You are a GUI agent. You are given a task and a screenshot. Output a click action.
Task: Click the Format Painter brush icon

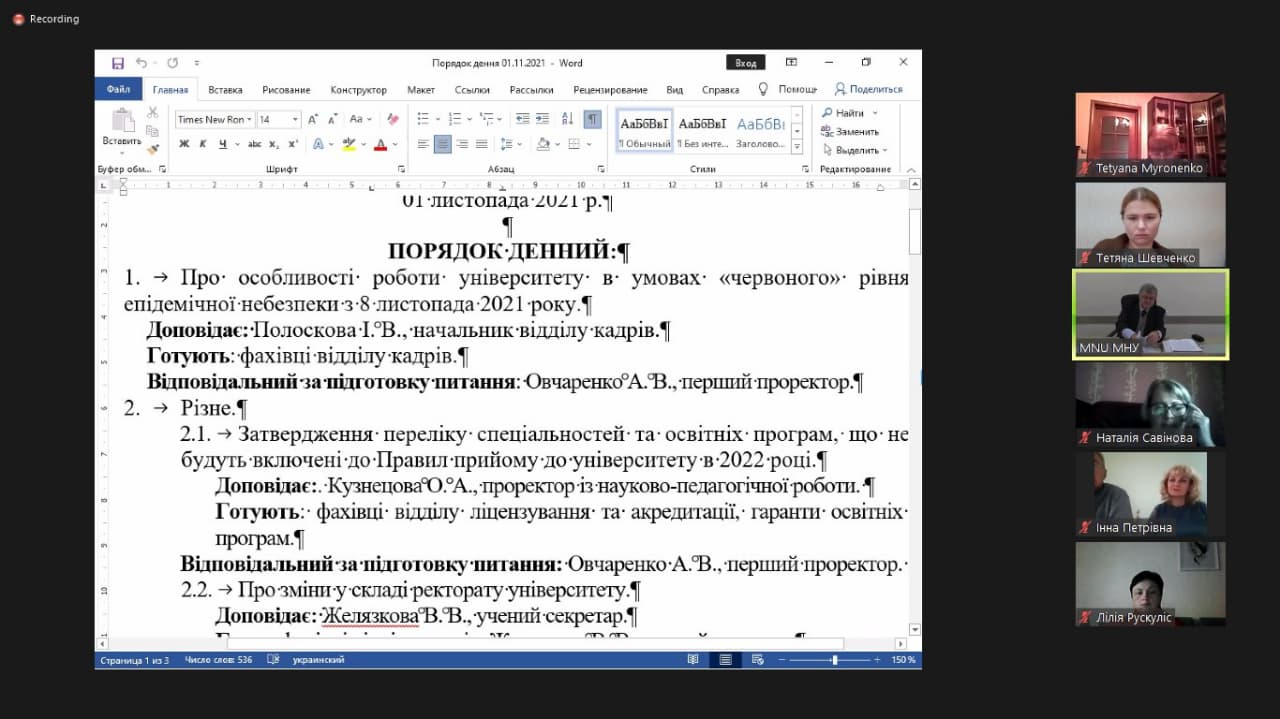tap(153, 149)
